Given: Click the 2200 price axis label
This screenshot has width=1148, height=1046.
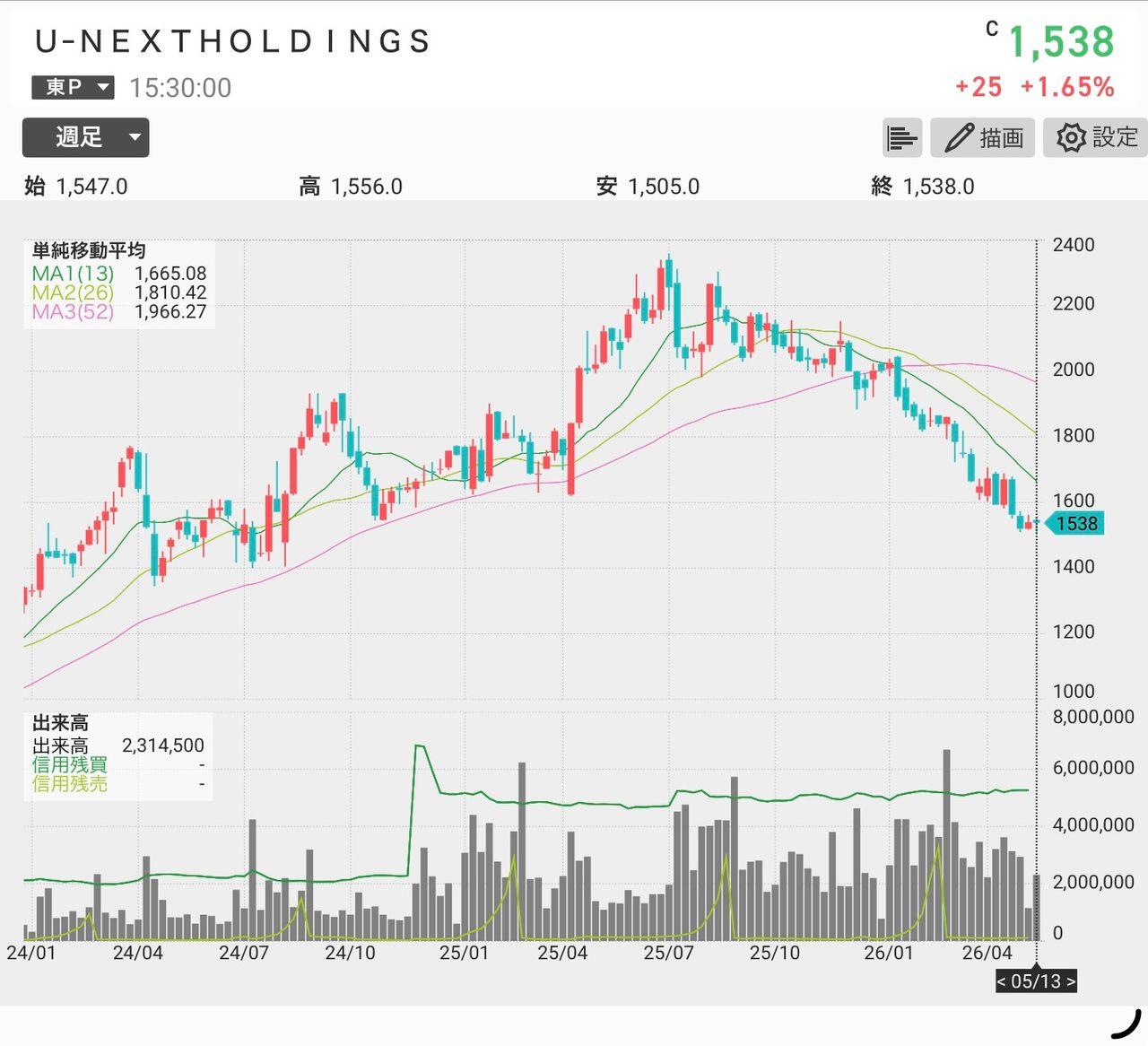Looking at the screenshot, I should pos(1074,303).
